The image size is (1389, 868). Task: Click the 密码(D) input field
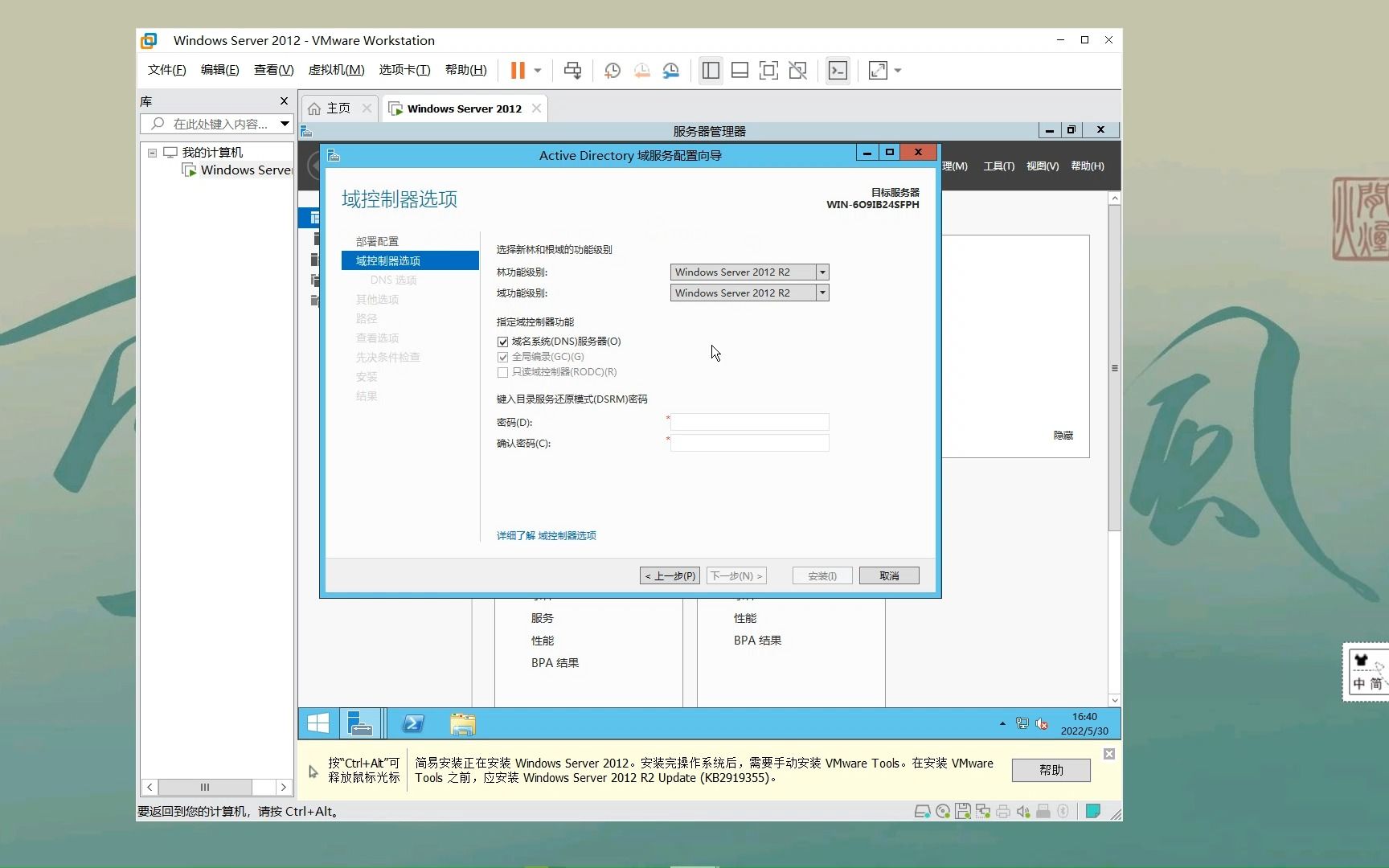749,422
